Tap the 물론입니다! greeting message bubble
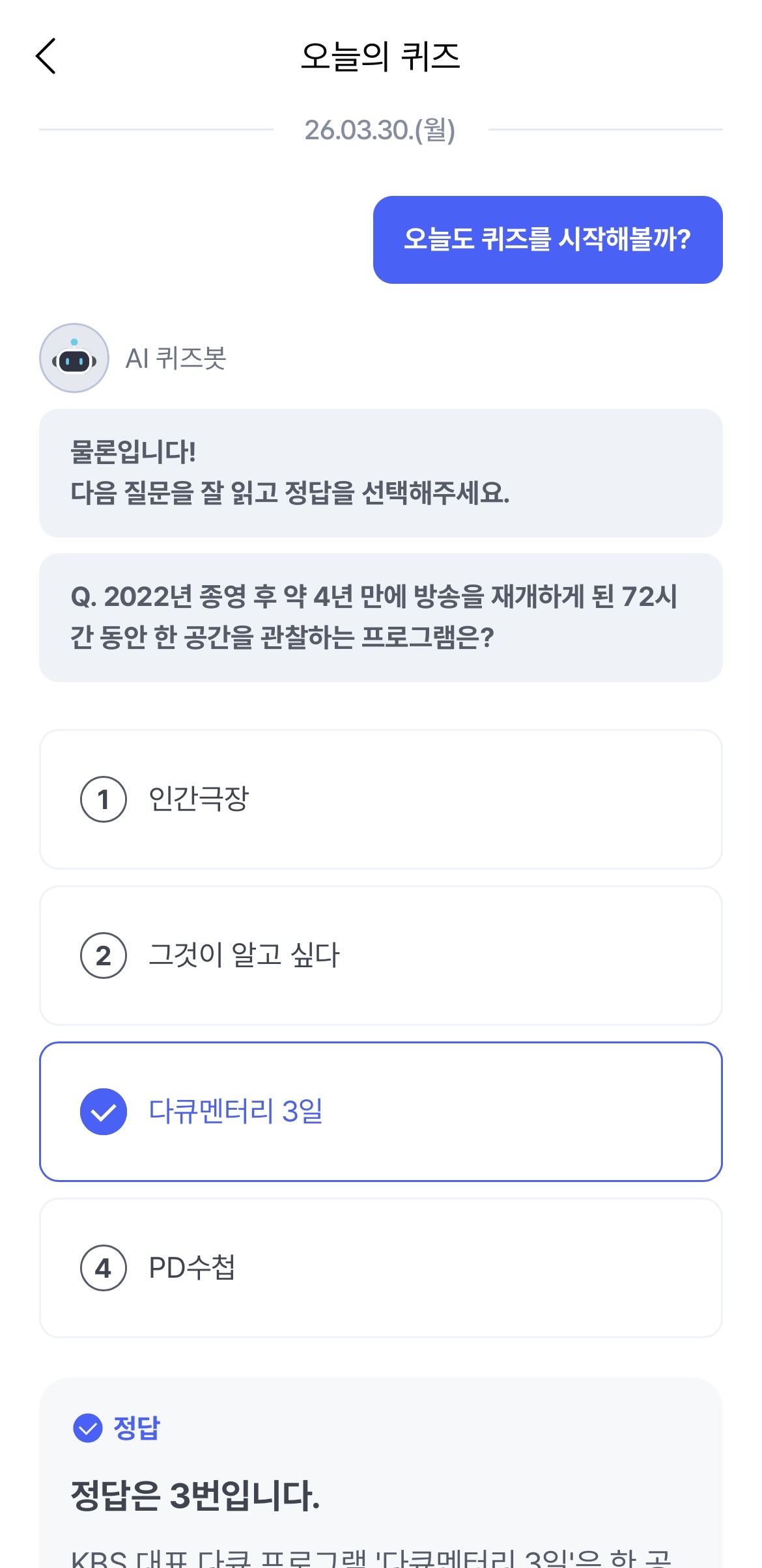The width and height of the screenshot is (762, 1568). click(380, 473)
